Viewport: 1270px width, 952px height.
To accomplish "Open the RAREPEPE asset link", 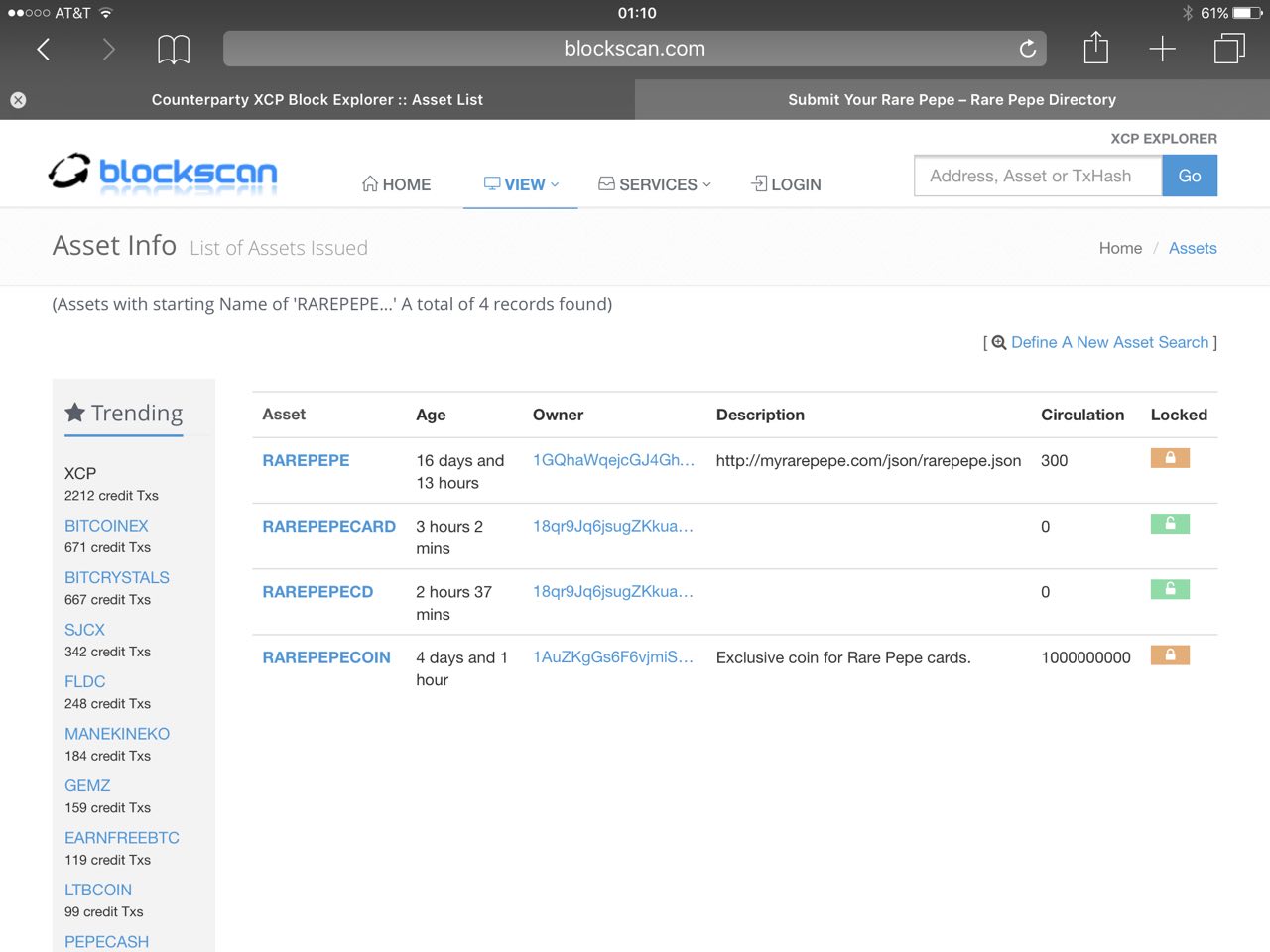I will 306,460.
